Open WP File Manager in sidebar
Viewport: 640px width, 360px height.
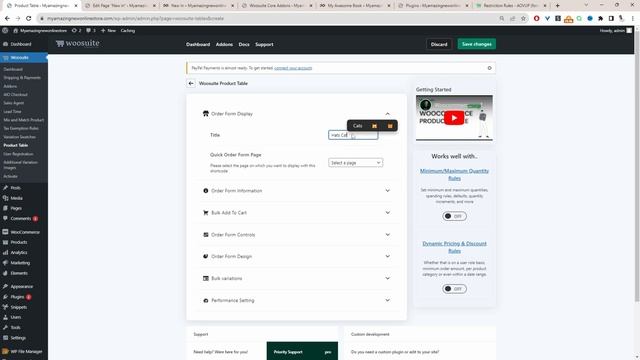click(24, 351)
